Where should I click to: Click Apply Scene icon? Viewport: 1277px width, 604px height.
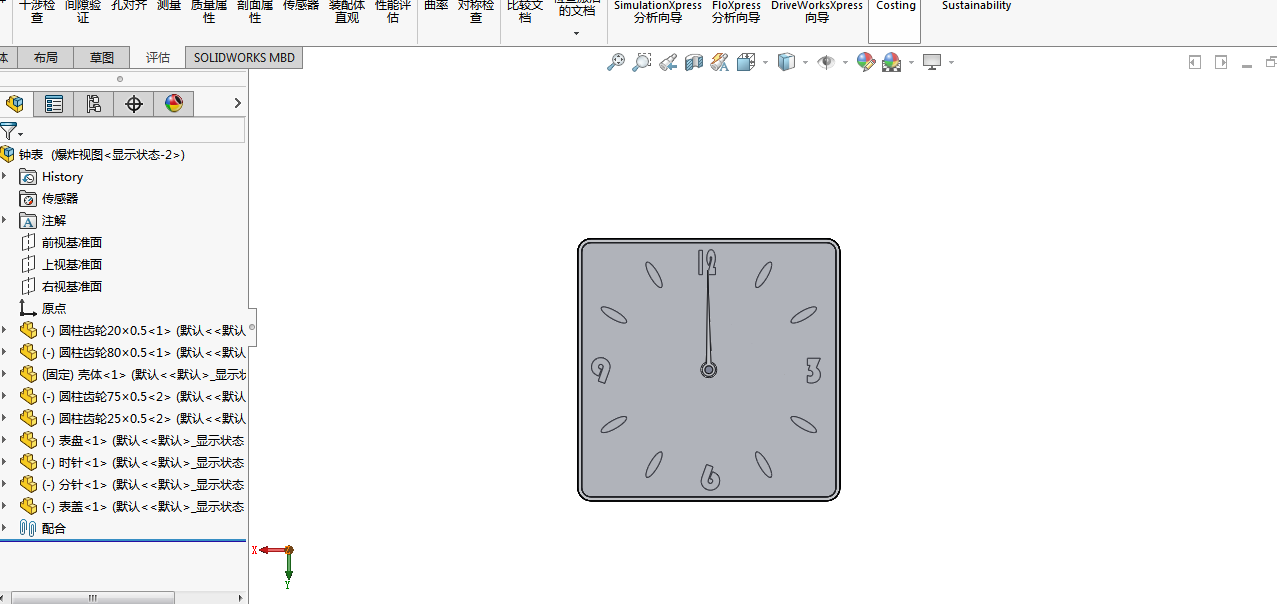[891, 62]
